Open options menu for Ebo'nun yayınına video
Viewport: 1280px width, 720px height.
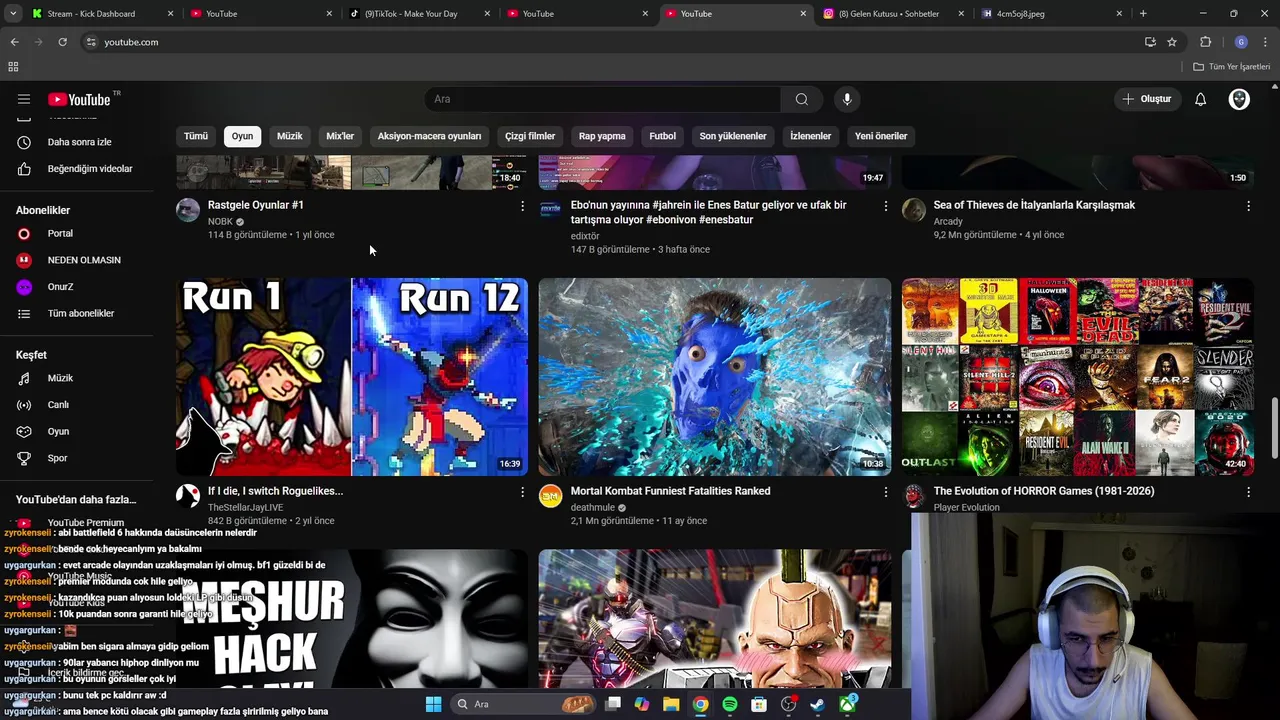[885, 206]
